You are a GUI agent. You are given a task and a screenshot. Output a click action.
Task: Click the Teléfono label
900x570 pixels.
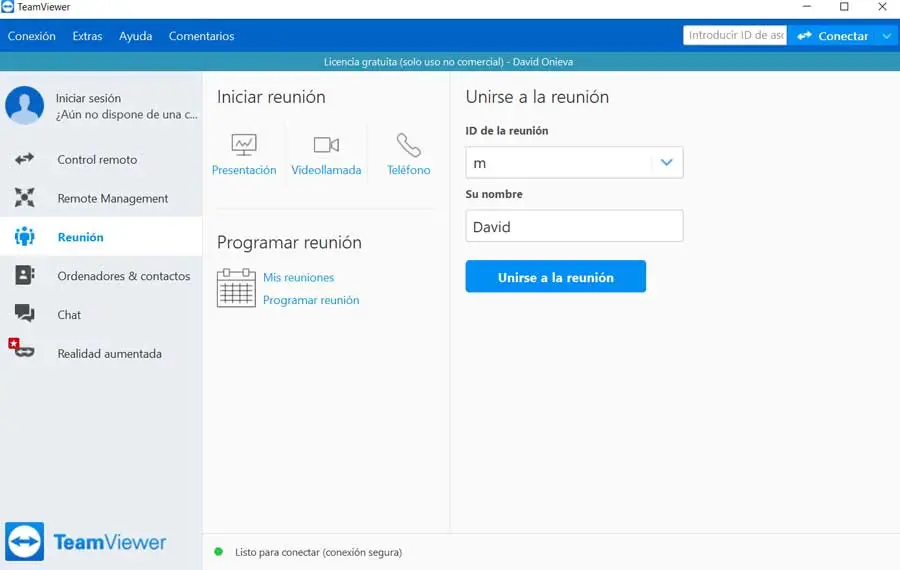click(408, 170)
